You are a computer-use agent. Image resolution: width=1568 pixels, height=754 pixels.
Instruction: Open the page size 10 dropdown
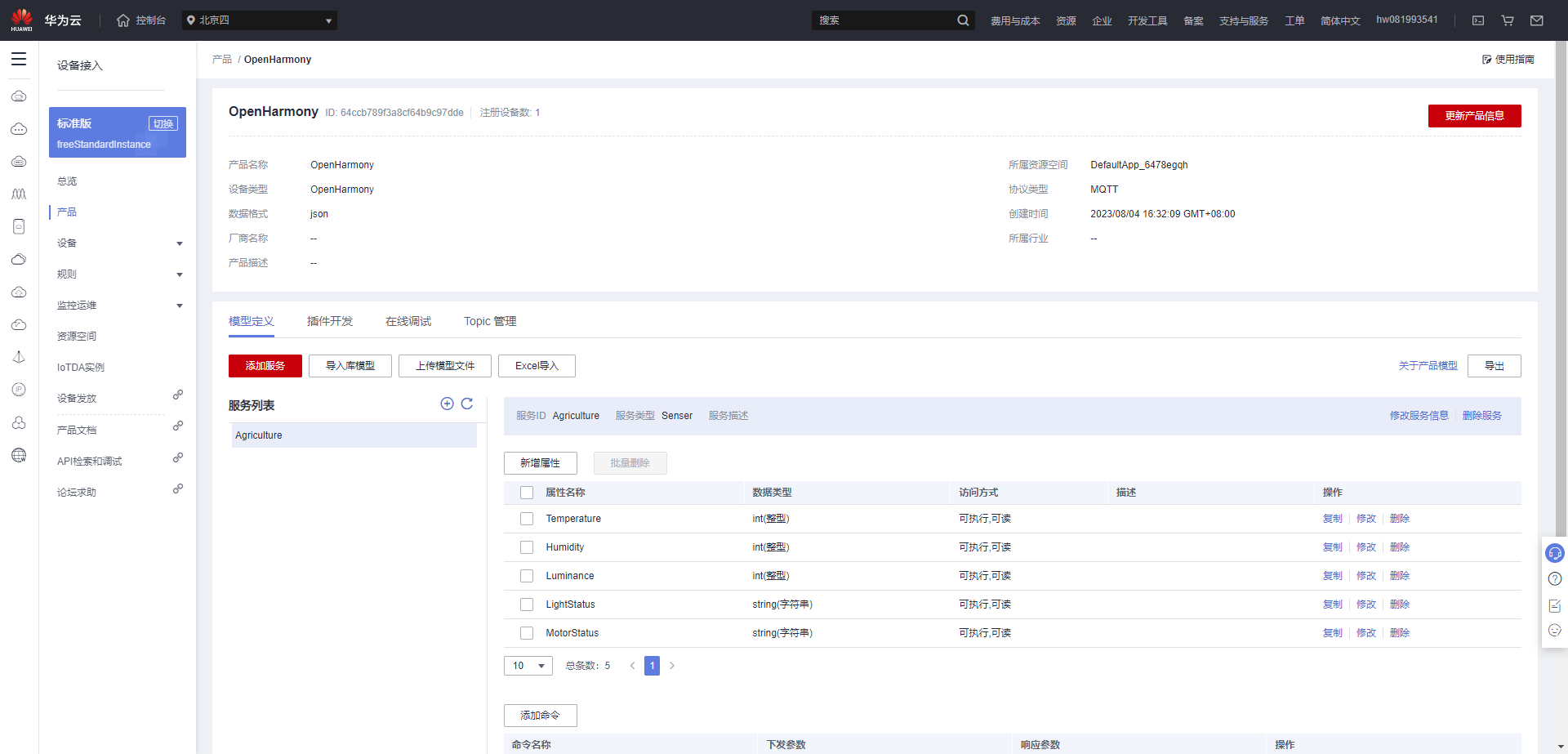point(528,666)
